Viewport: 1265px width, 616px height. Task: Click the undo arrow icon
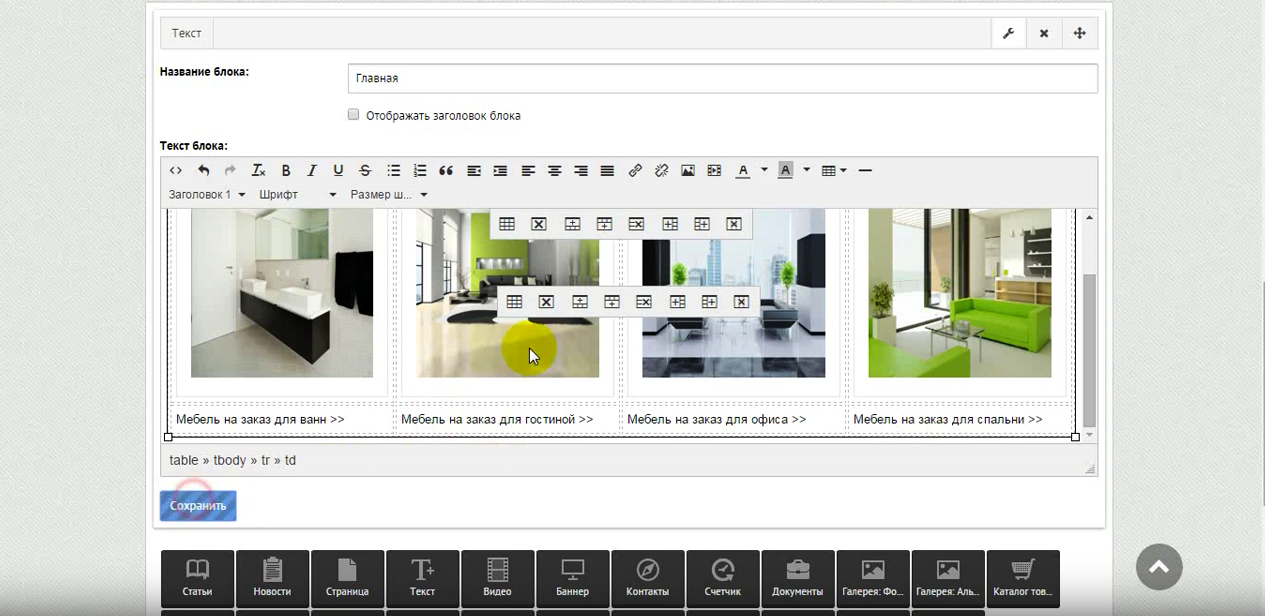[x=204, y=171]
